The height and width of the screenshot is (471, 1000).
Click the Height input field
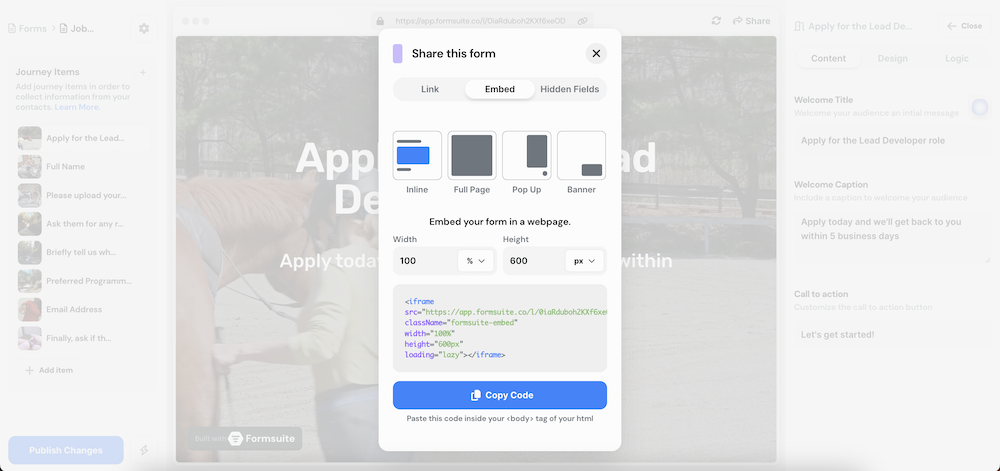533,261
